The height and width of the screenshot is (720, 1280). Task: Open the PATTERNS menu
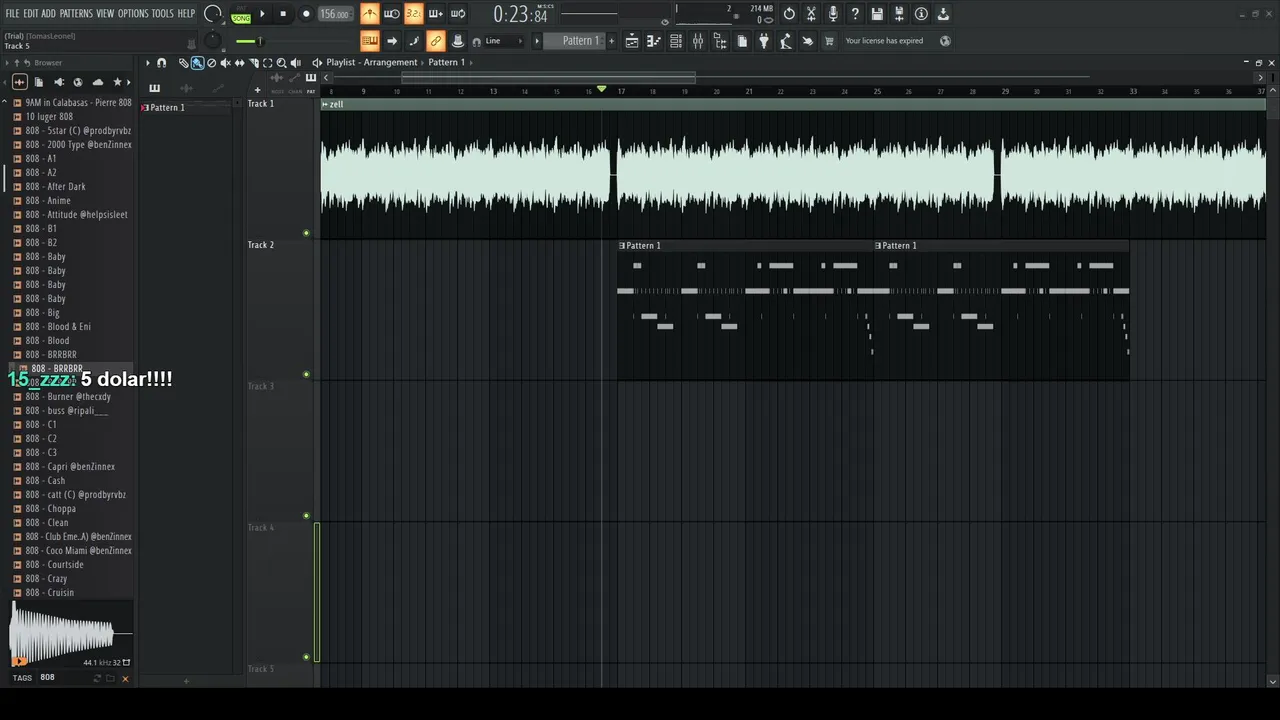[76, 14]
